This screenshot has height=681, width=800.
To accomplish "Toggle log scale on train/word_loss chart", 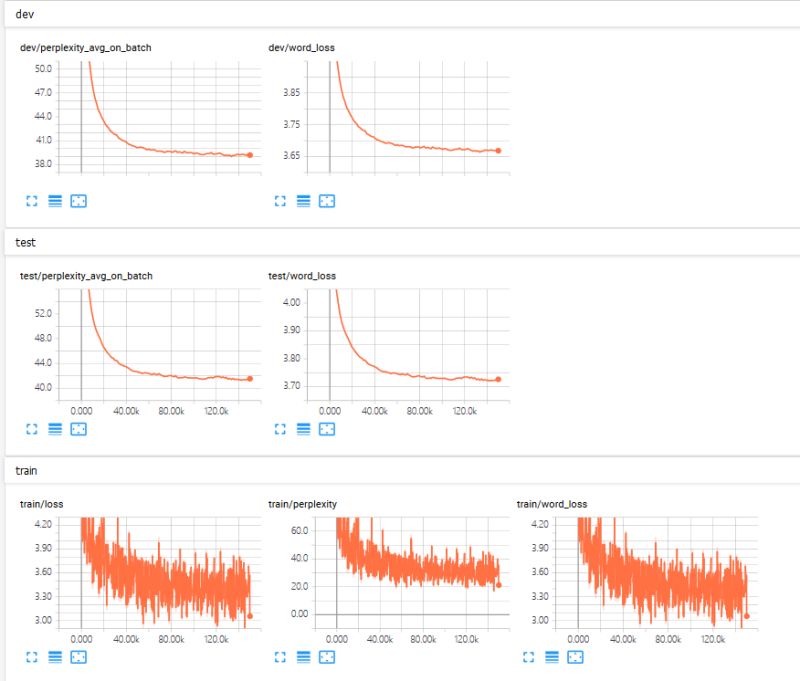I will pos(551,656).
